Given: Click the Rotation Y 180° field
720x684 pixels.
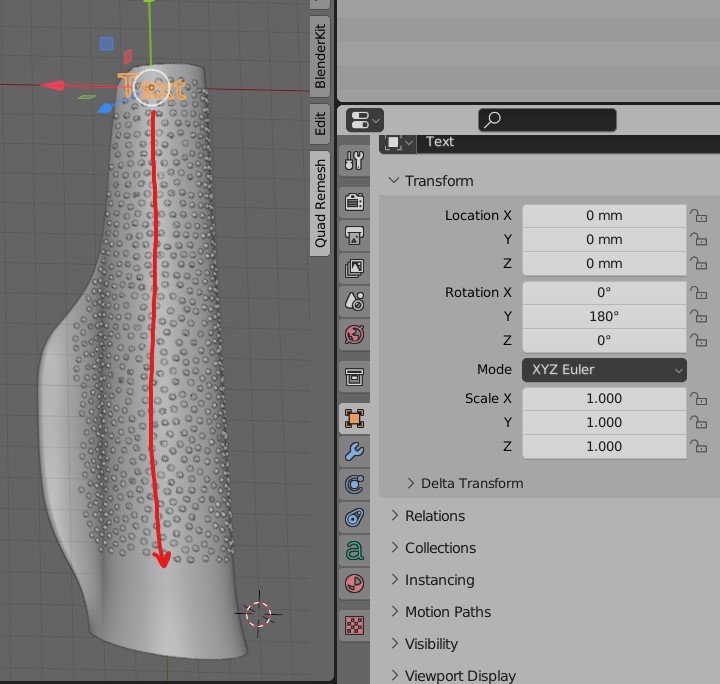Looking at the screenshot, I should tap(604, 316).
